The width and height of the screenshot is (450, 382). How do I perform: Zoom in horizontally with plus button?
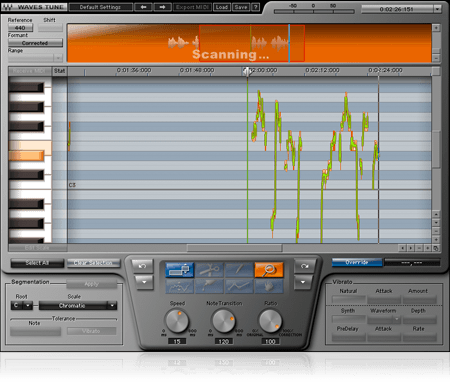428,248
